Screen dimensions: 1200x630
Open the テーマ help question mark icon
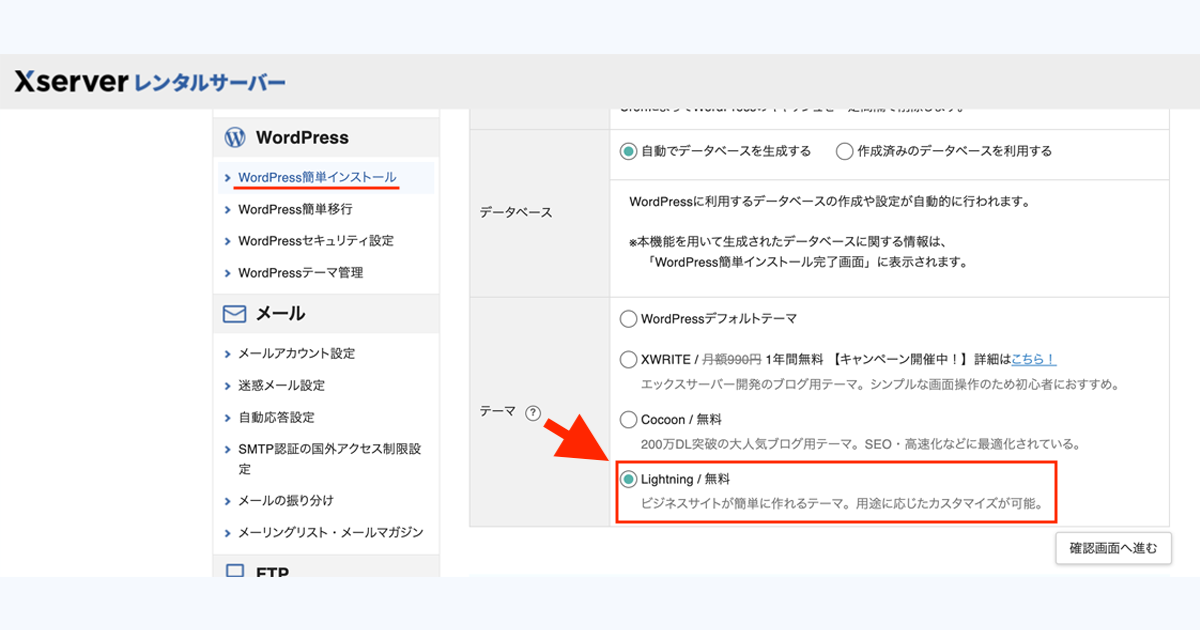click(532, 412)
